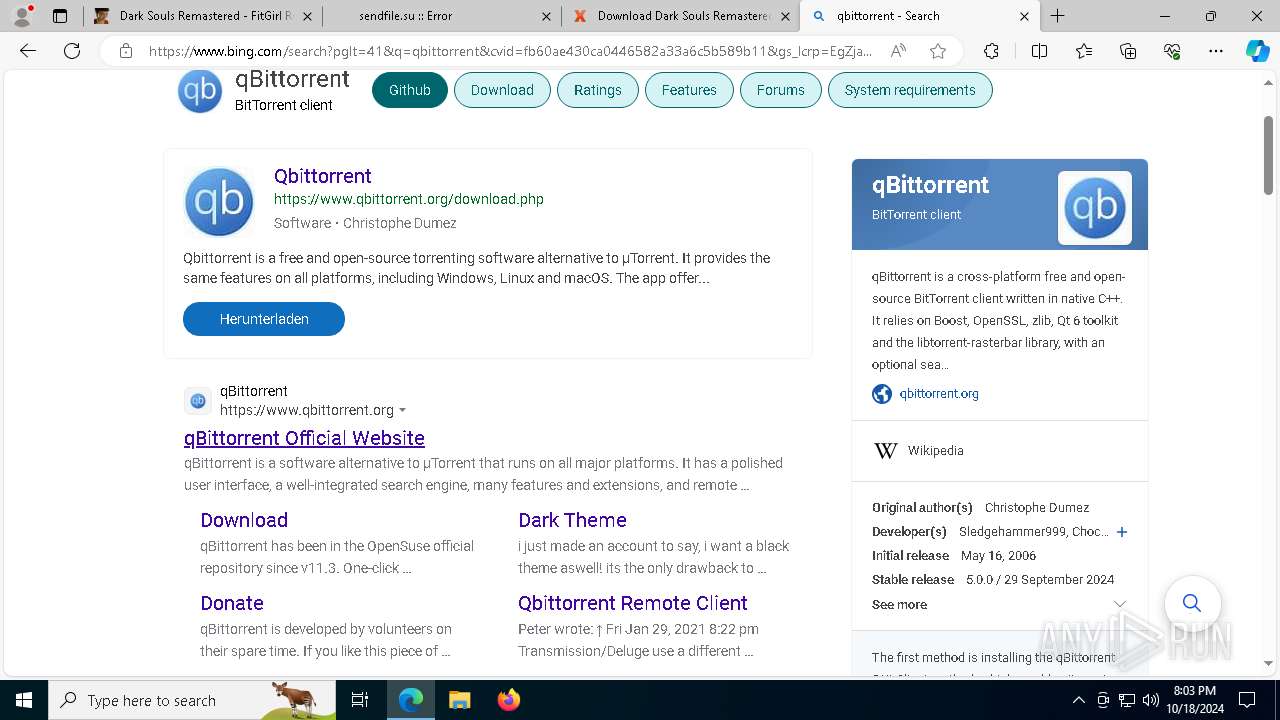1280x720 pixels.
Task: Launch the Copilot sidebar icon
Action: [x=1257, y=51]
